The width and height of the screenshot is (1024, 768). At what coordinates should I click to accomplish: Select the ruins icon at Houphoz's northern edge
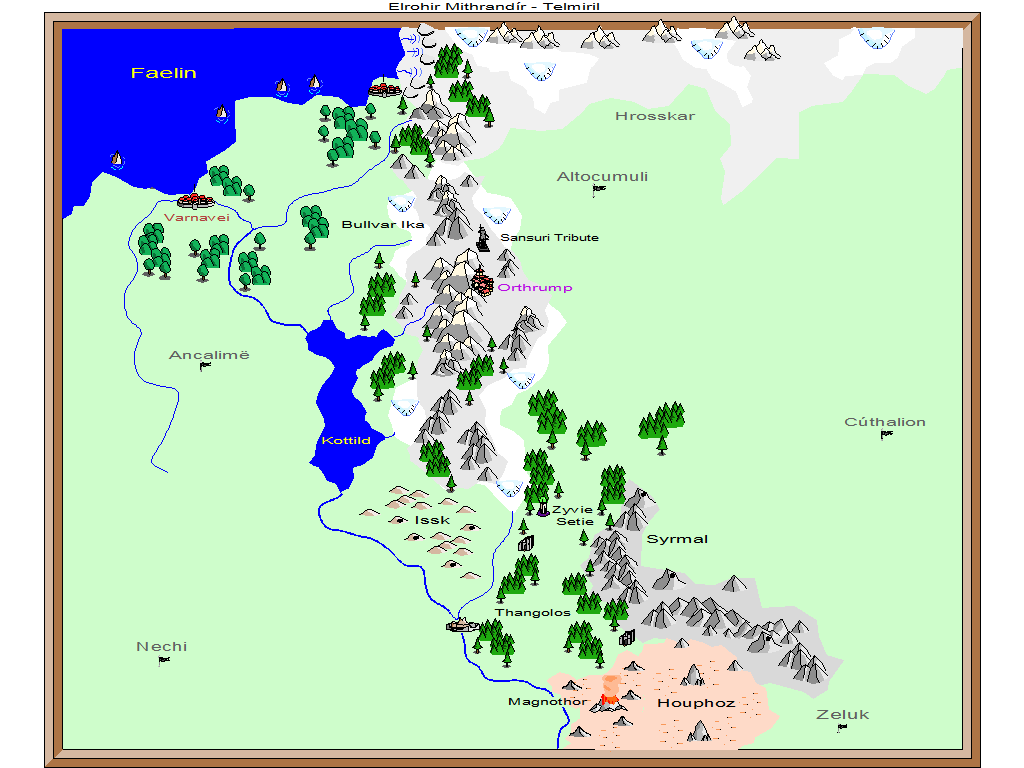pos(627,637)
